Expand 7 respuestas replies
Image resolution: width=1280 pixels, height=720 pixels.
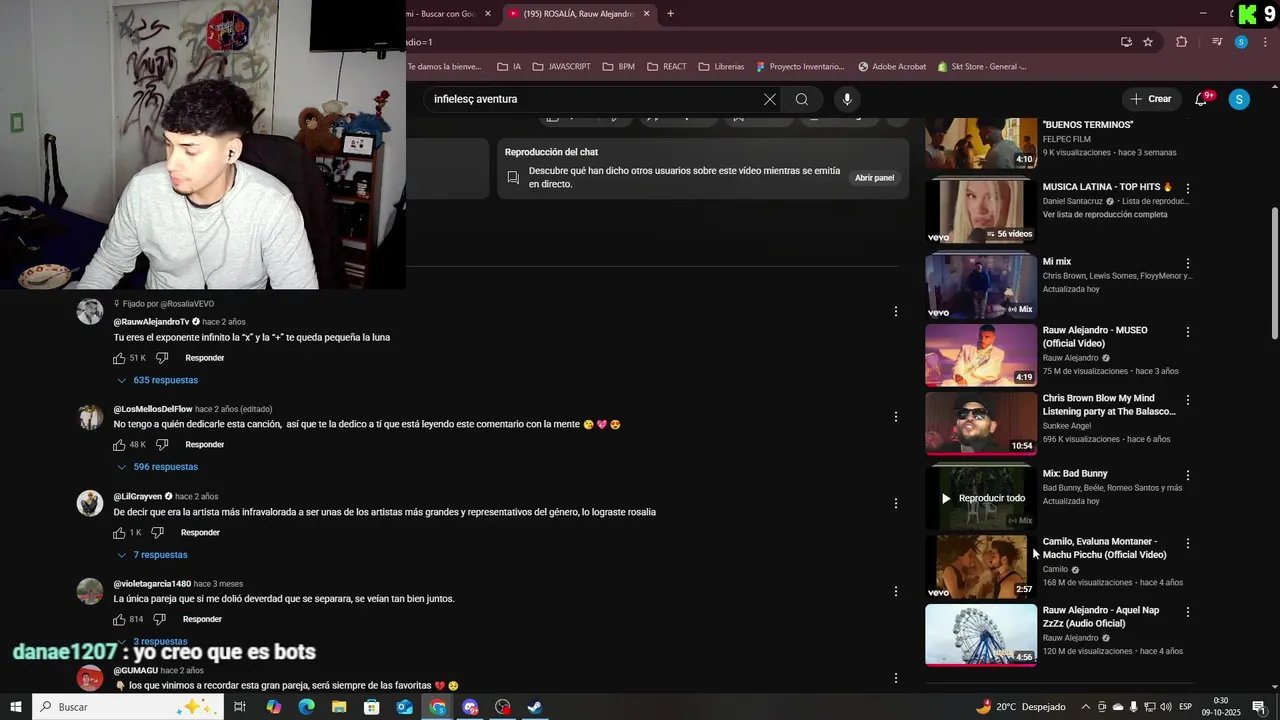tap(152, 555)
